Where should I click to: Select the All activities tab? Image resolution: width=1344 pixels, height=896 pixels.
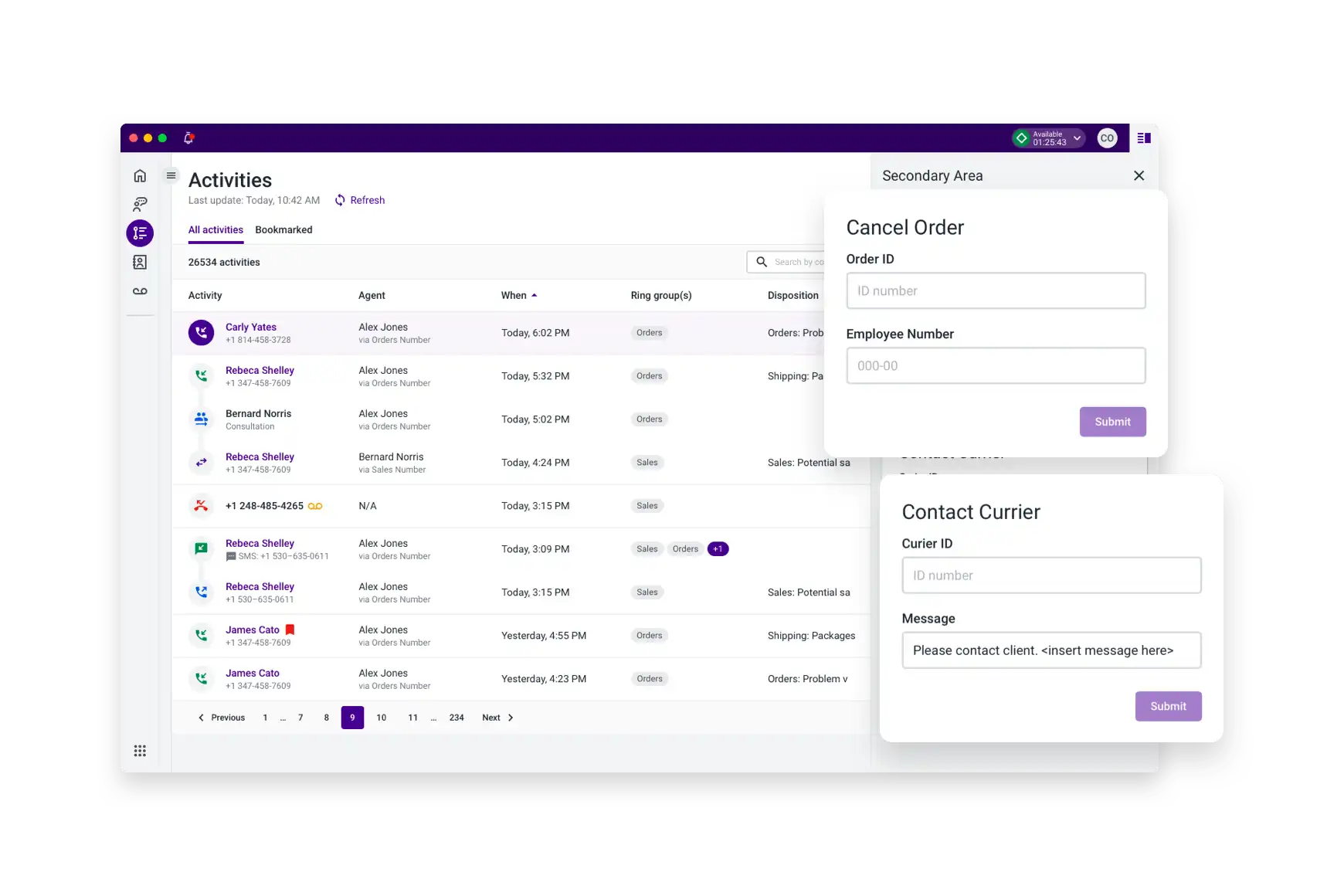[x=216, y=230]
